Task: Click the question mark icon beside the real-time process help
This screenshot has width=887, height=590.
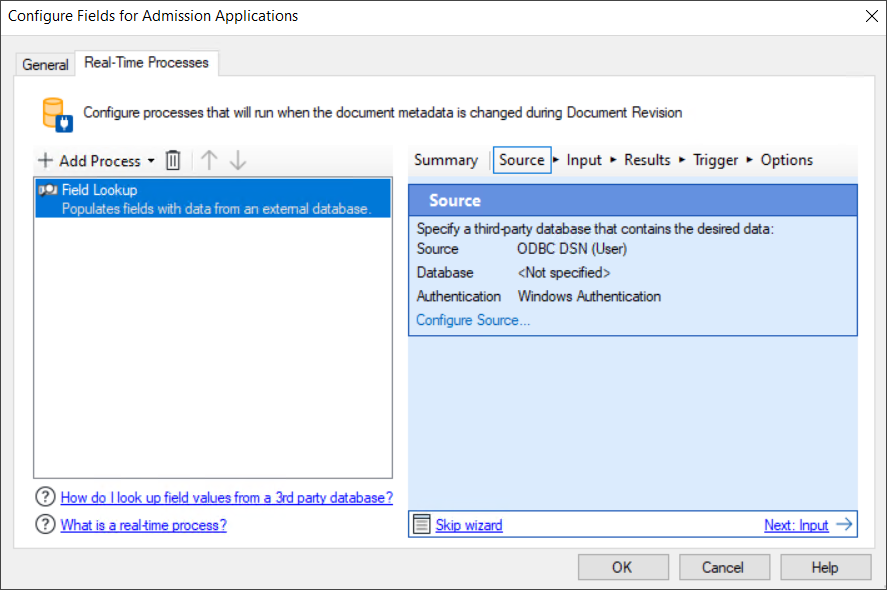Action: coord(45,522)
